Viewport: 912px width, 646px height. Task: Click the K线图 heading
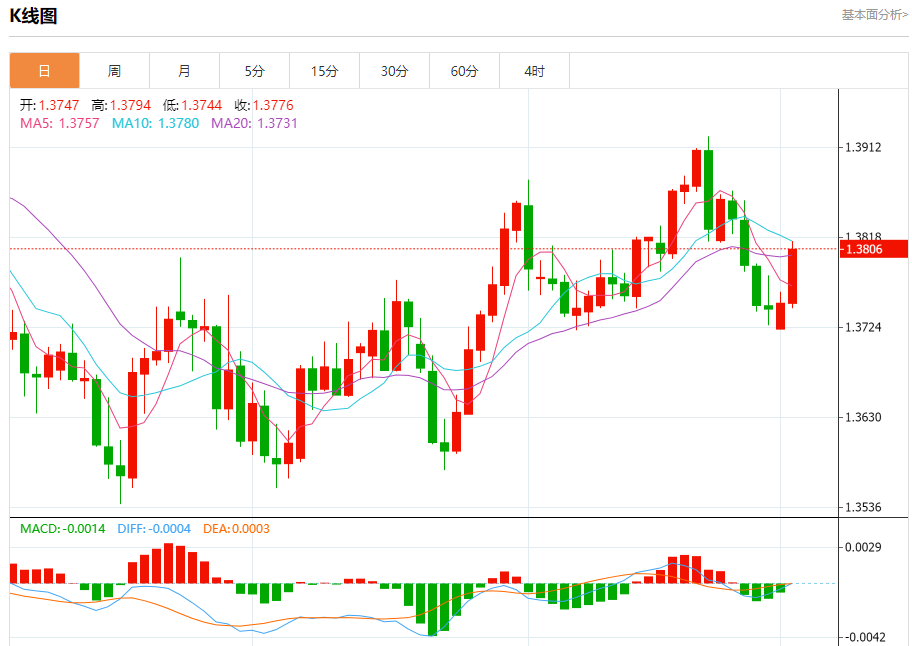pyautogui.click(x=33, y=16)
